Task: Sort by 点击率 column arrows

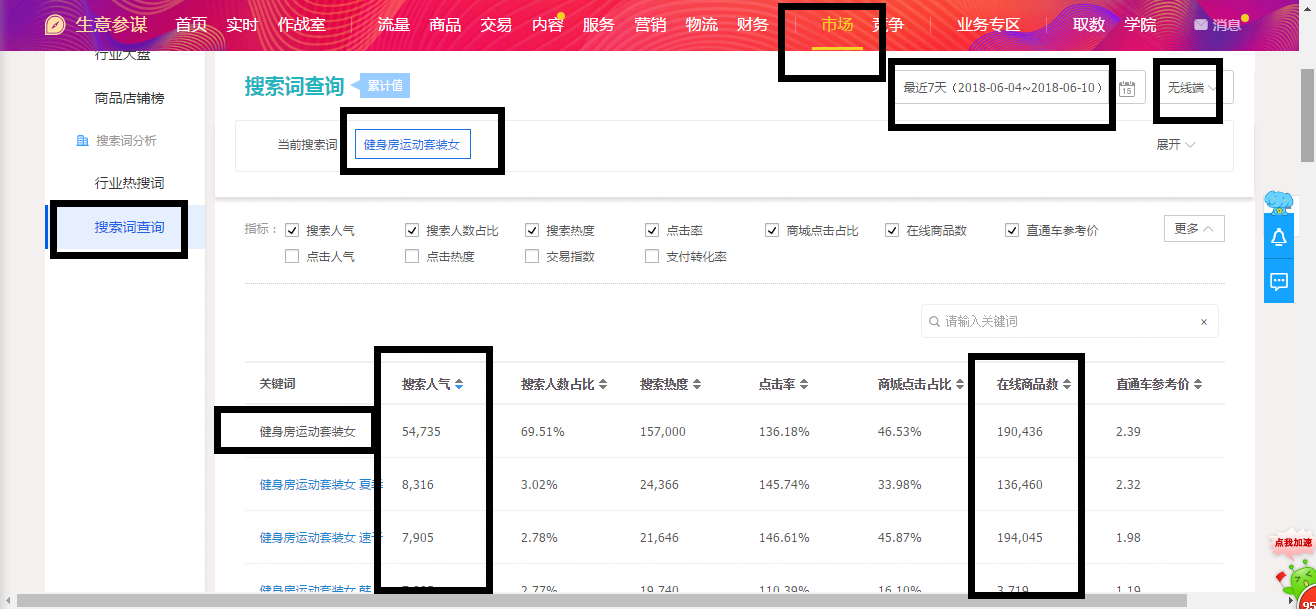Action: coord(803,385)
